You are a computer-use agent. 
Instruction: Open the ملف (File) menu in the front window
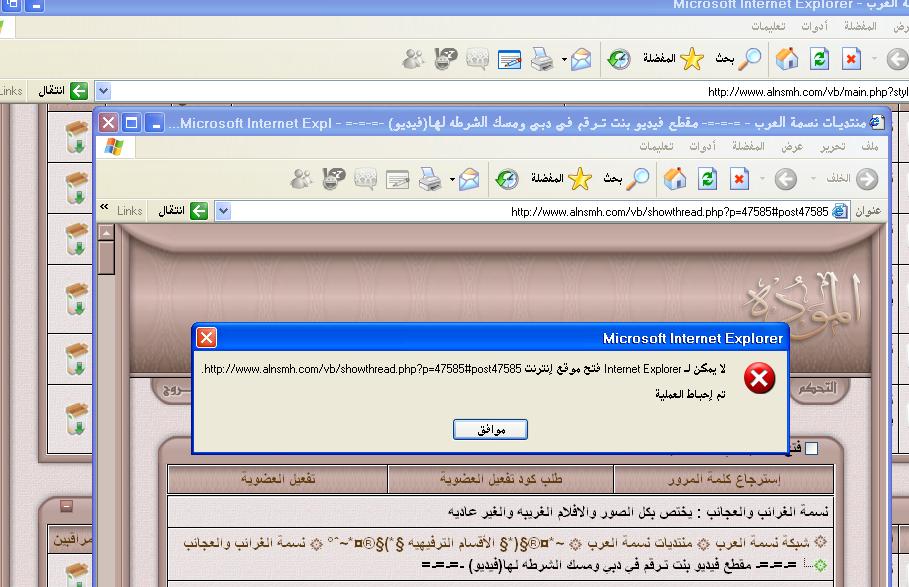[x=869, y=147]
